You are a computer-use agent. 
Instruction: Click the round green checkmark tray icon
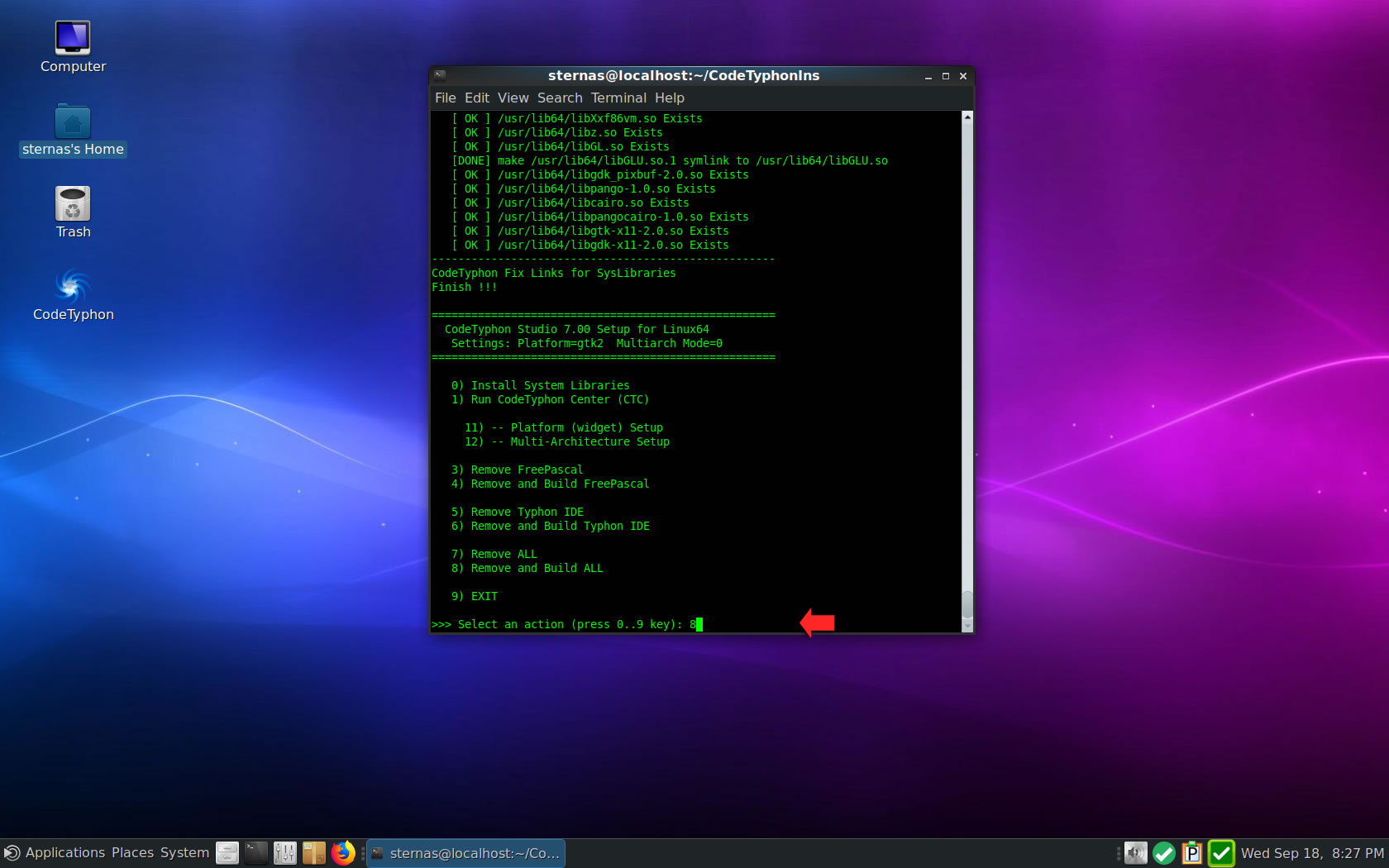[x=1164, y=853]
